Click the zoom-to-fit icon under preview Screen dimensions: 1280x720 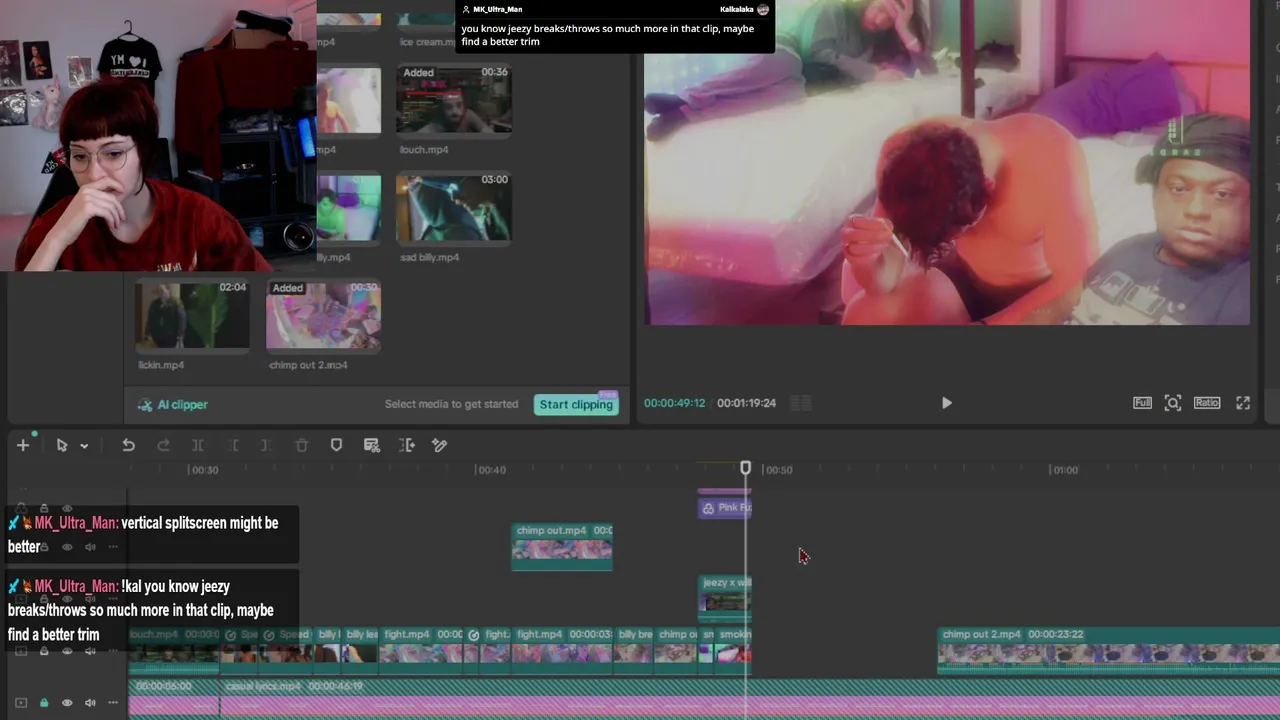pos(1173,403)
